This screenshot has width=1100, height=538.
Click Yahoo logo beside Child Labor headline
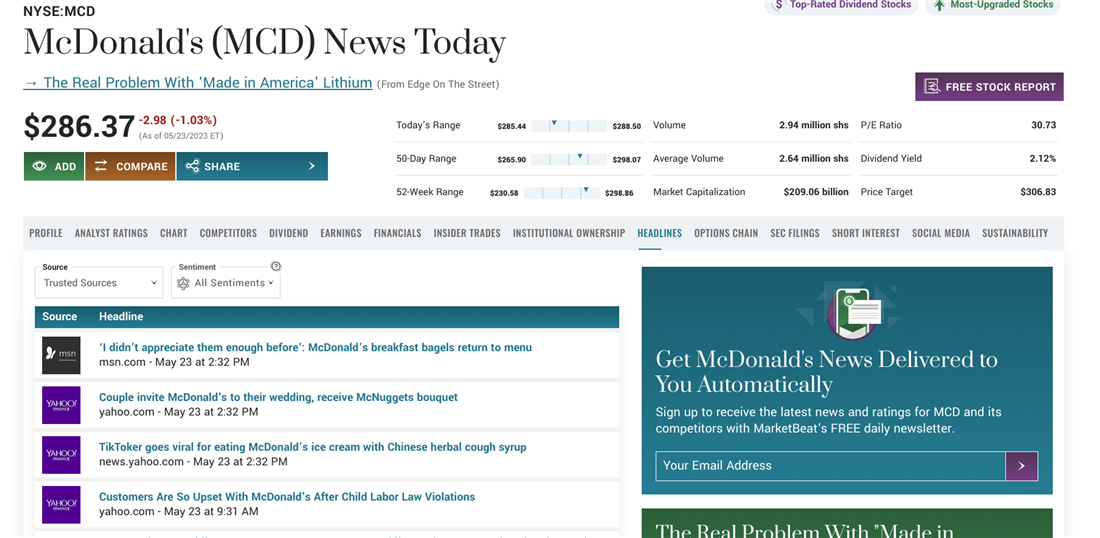[61, 504]
